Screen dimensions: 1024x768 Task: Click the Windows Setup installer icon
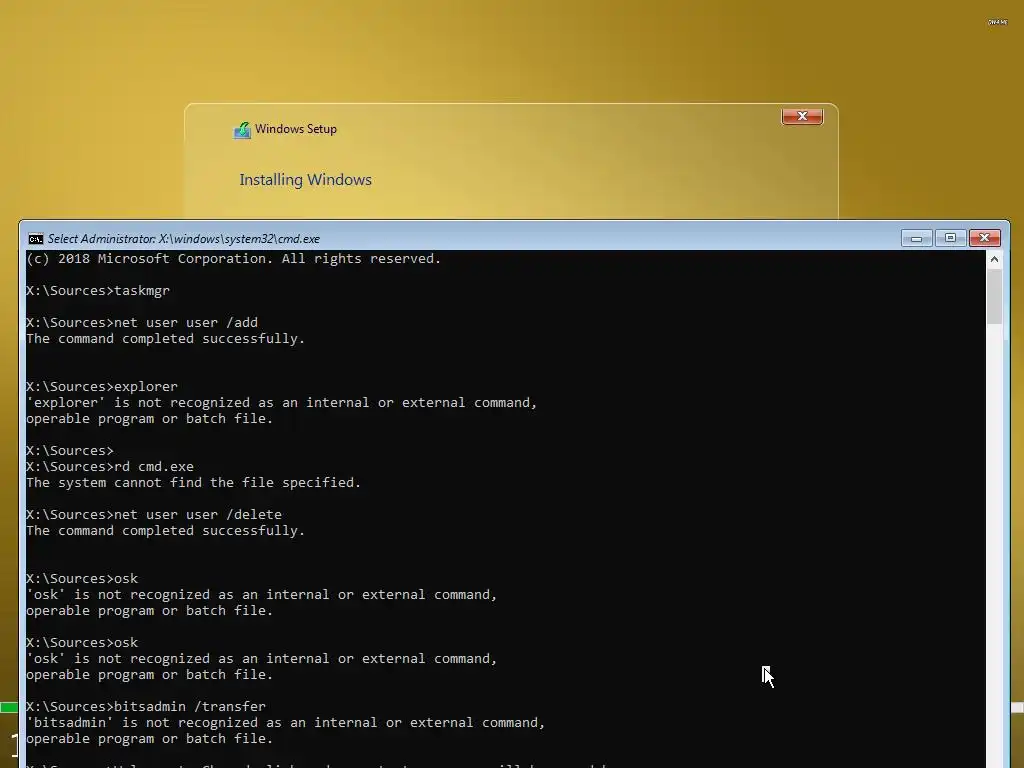(x=242, y=130)
